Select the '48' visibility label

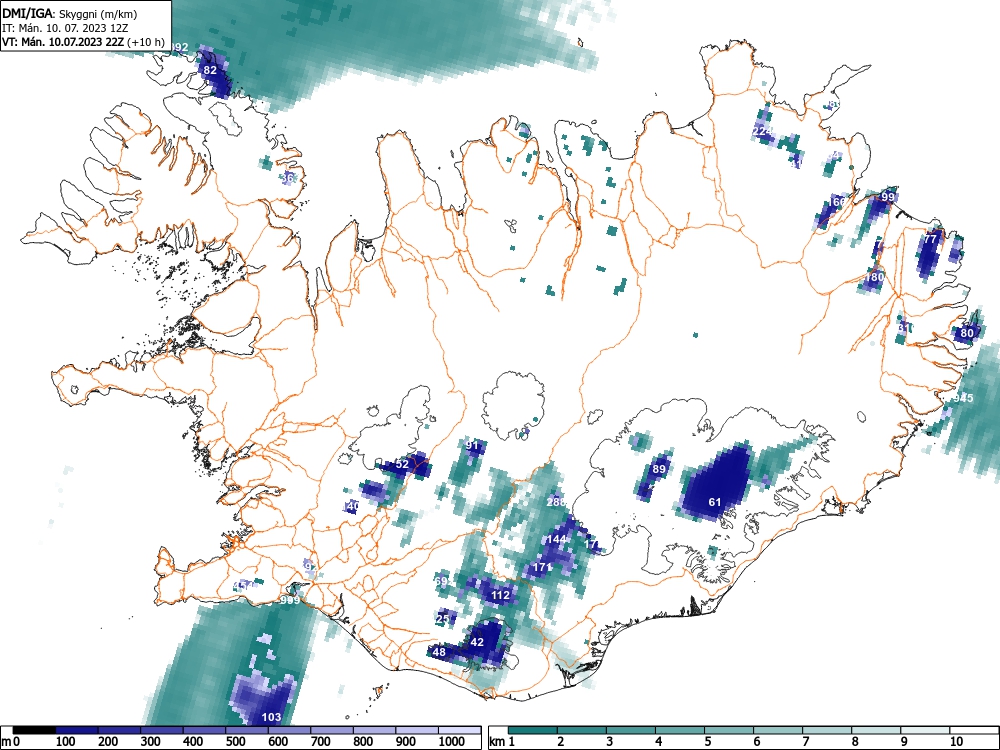tap(439, 652)
